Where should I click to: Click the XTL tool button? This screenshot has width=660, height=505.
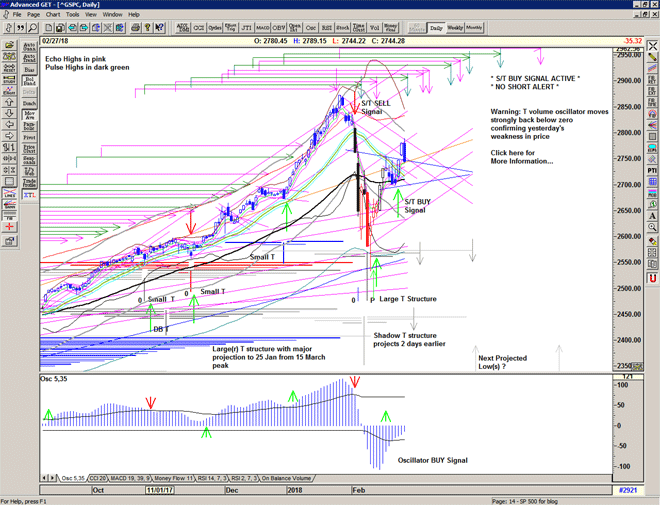click(x=30, y=197)
